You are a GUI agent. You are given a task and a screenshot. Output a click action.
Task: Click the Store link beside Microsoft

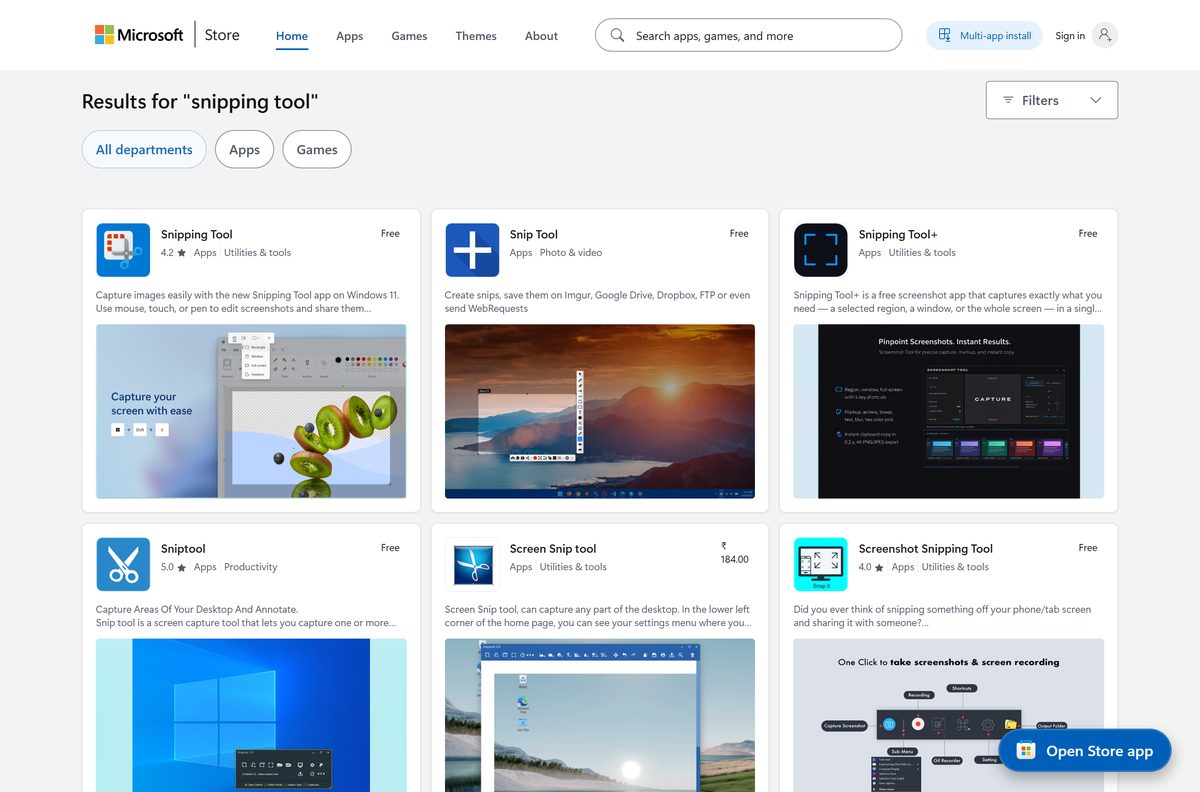point(222,35)
